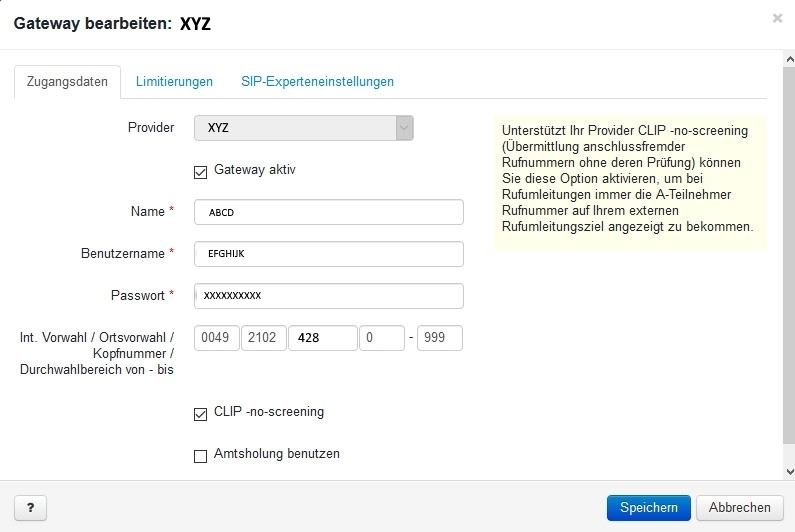Disable the CLIP -no-screening checkbox
The height and width of the screenshot is (532, 795).
200,413
